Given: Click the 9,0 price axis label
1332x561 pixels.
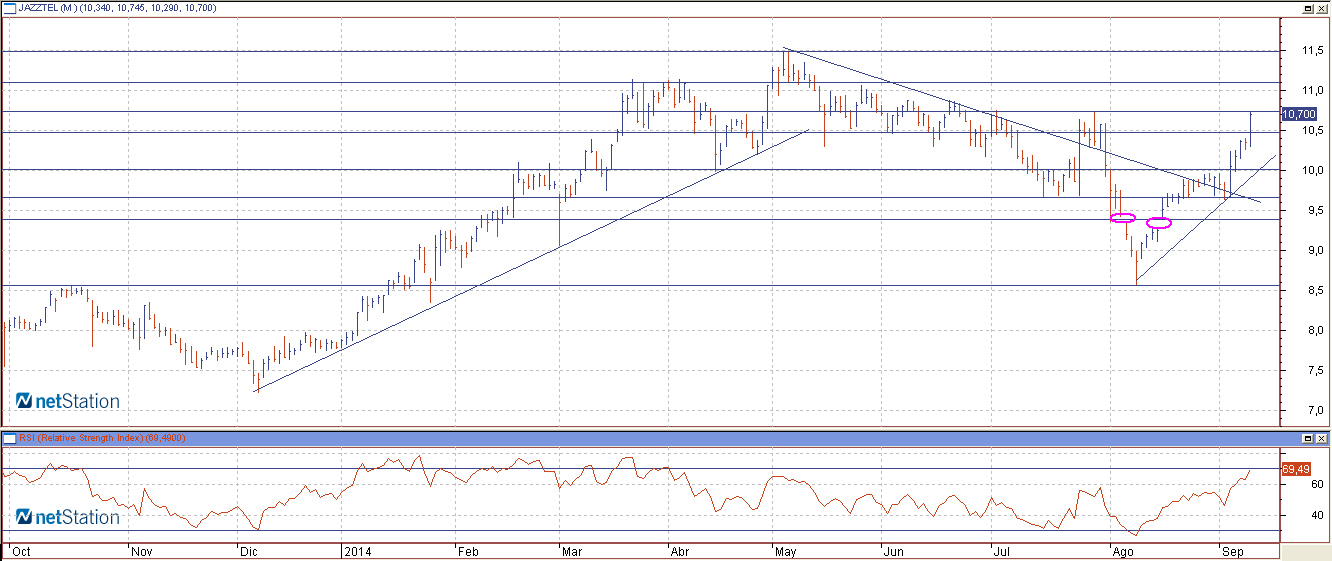Looking at the screenshot, I should coord(1314,250).
